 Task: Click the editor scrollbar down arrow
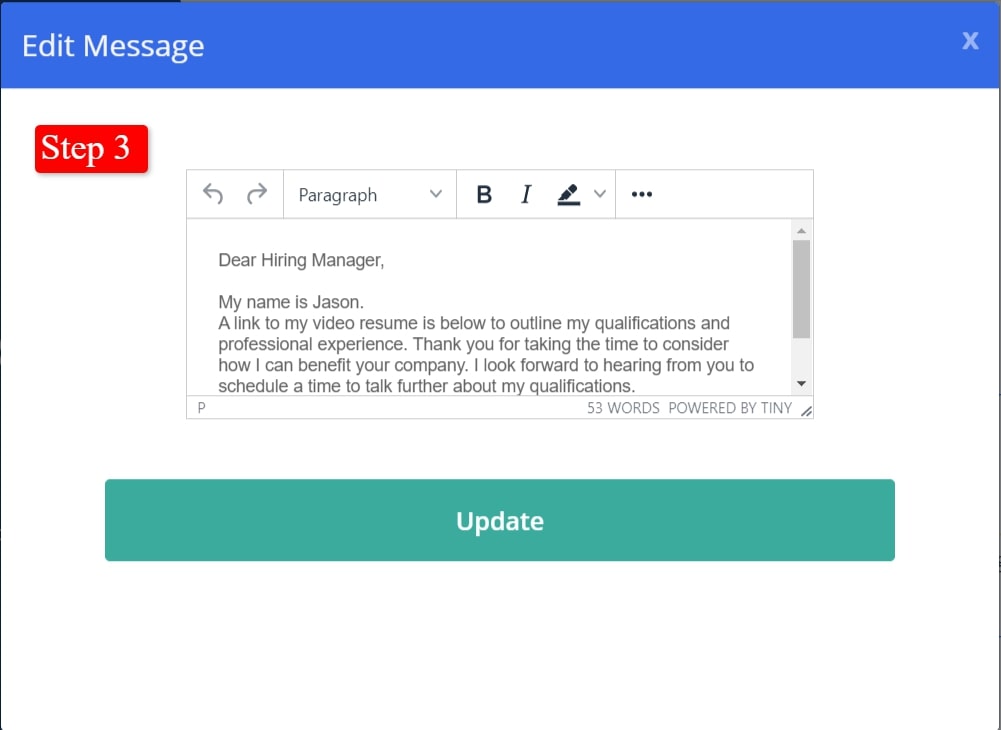pyautogui.click(x=801, y=384)
